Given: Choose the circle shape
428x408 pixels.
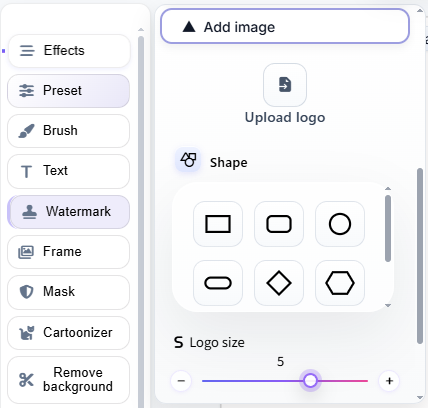Looking at the screenshot, I should tap(340, 224).
